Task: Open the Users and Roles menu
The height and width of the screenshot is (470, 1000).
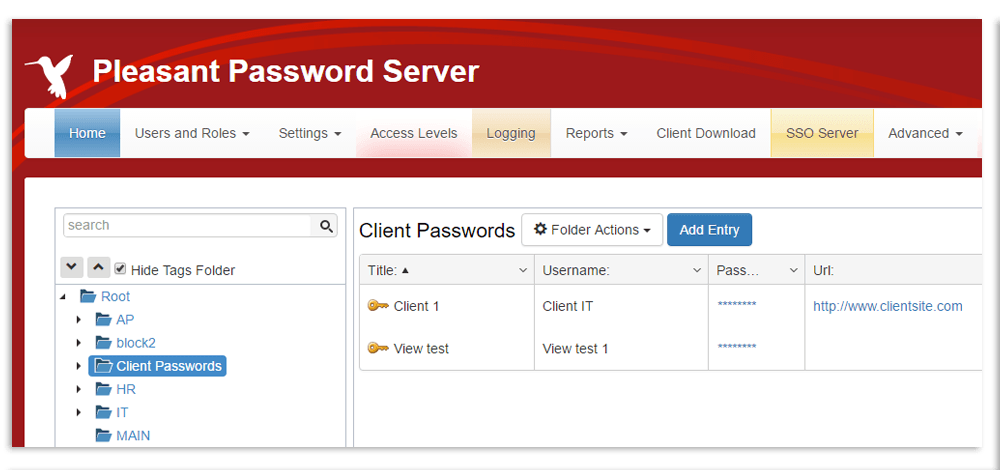Action: tap(191, 133)
